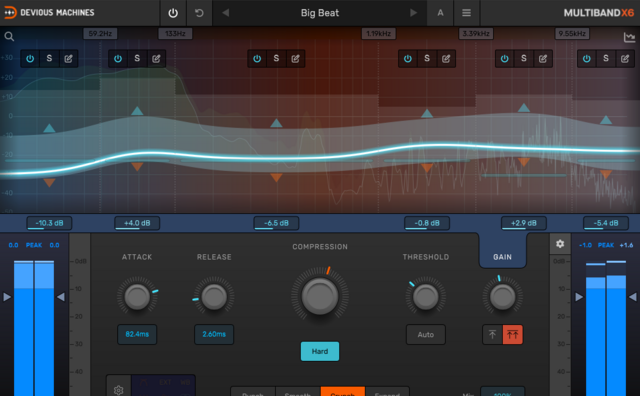Open edit for the -6.5 dB band

296,58
